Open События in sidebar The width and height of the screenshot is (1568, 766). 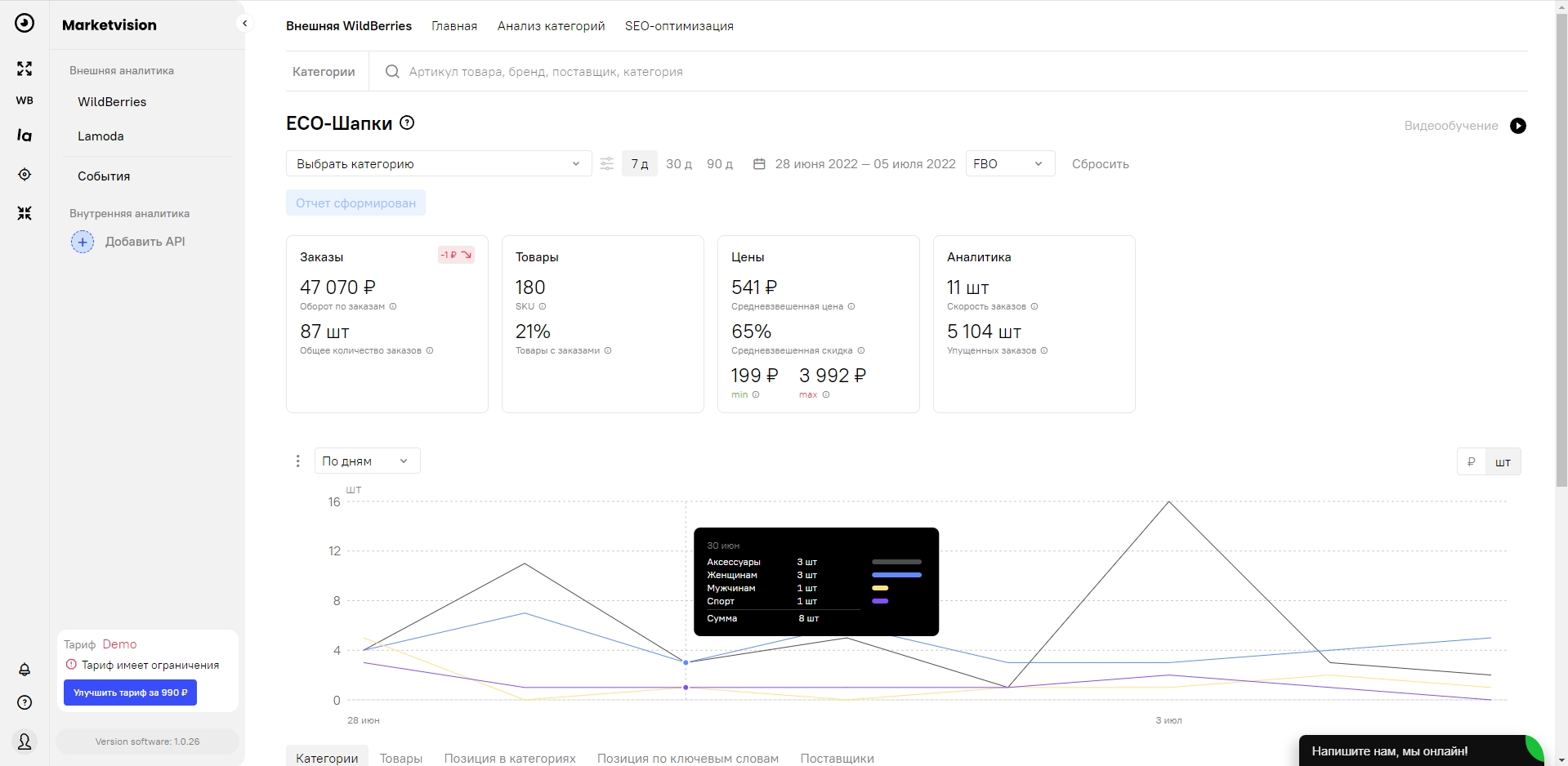tap(104, 176)
